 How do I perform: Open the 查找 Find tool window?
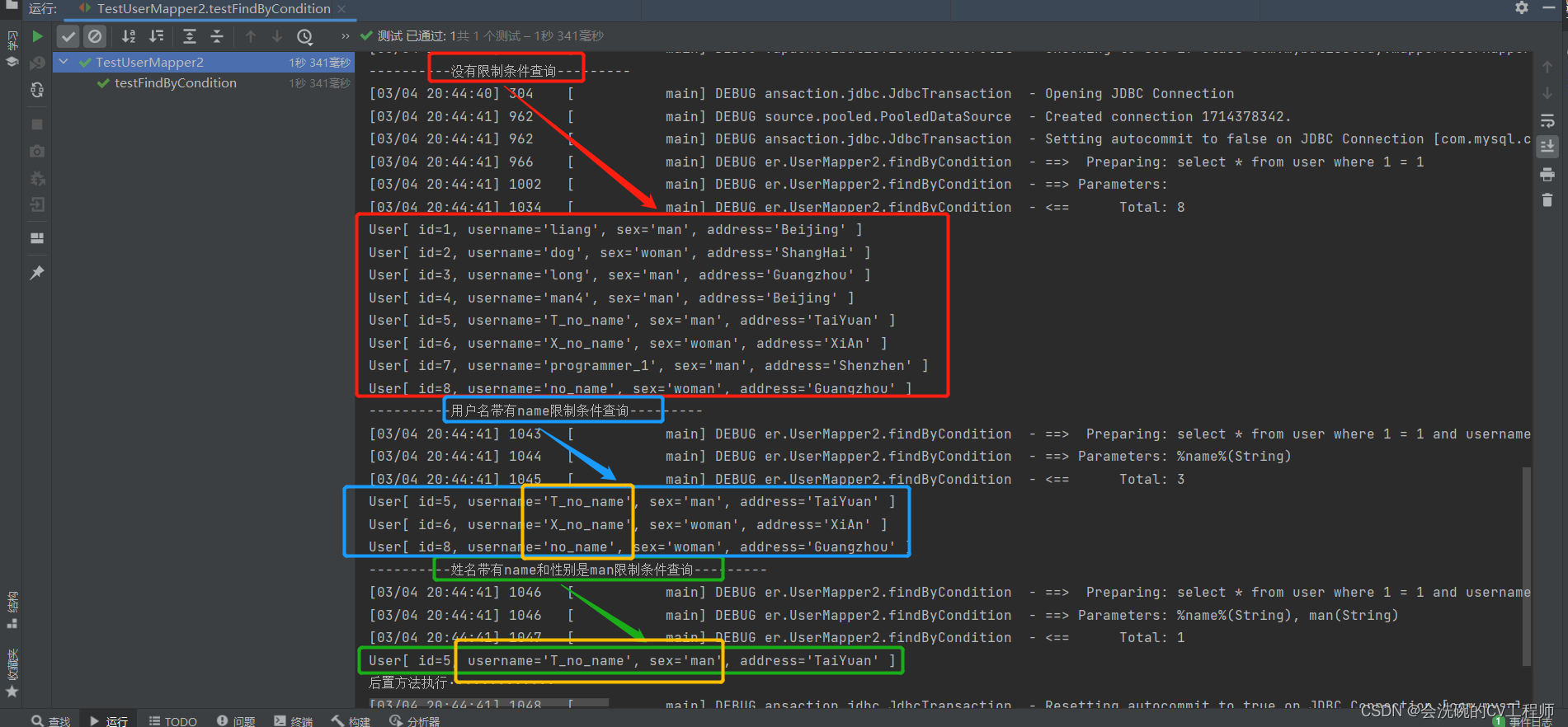[x=51, y=720]
